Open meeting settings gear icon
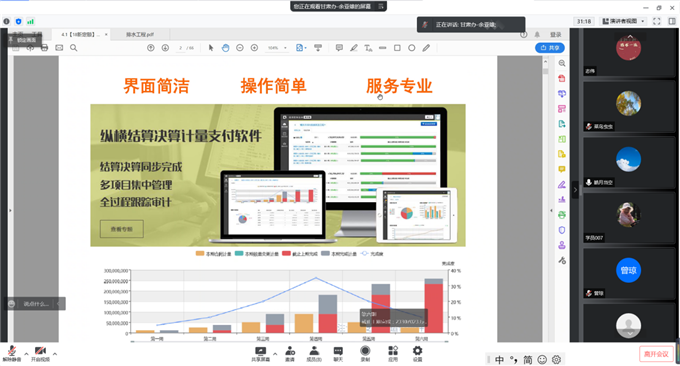Image resolution: width=680 pixels, height=366 pixels. click(417, 353)
